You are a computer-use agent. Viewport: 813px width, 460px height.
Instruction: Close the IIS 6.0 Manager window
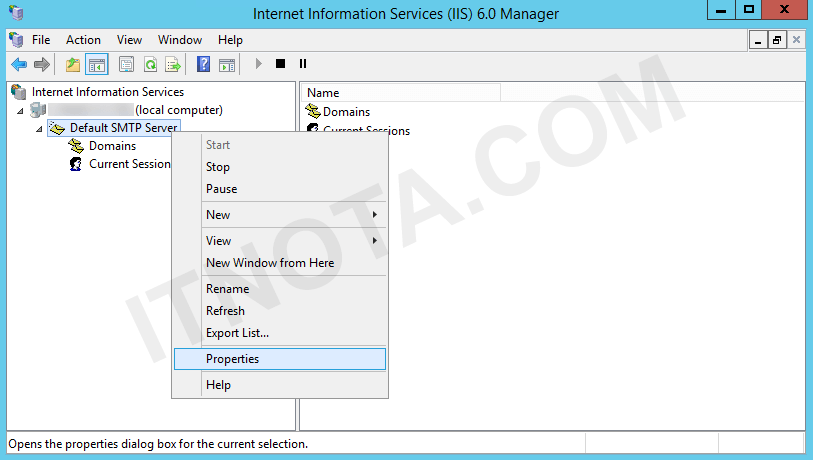click(x=784, y=10)
